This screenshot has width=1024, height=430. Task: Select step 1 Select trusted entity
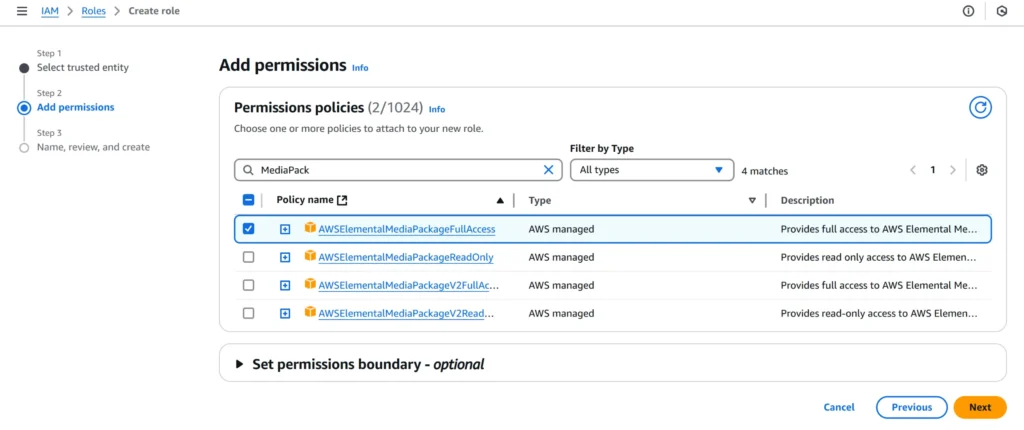82,67
